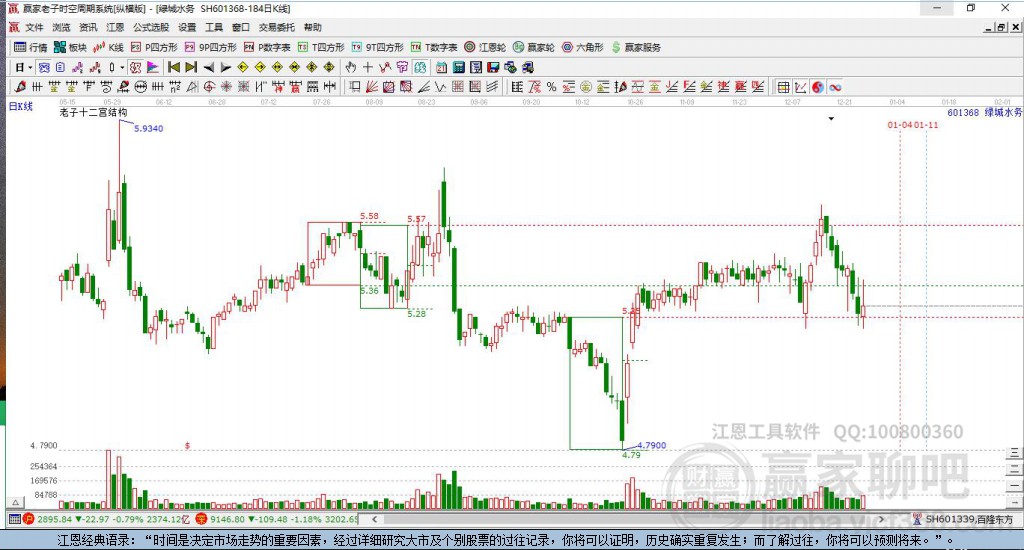1024x550 pixels.
Task: Select the Gann fan lines icon
Action: click(371, 86)
